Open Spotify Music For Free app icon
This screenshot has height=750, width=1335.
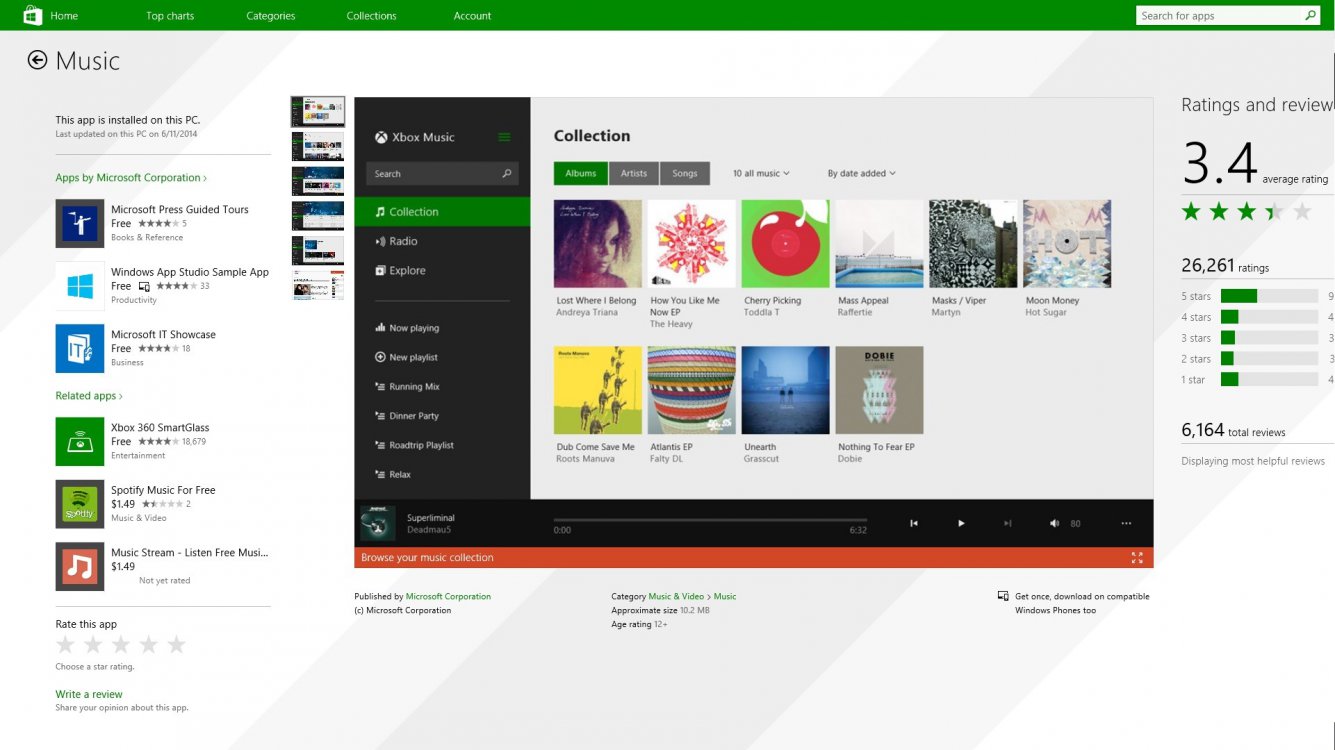pos(80,504)
